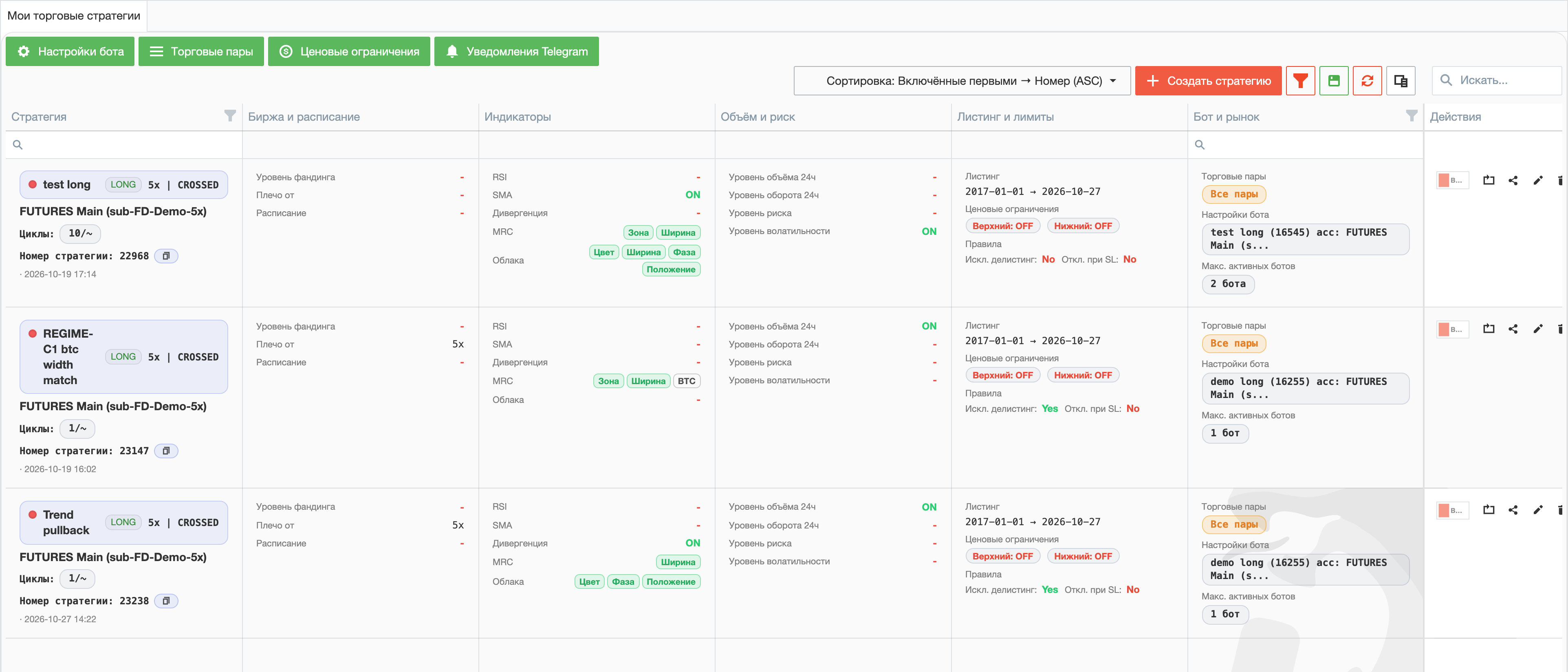Open filter funnel in Стратегия column header
Viewport: 1568px width, 672px height.
(229, 116)
